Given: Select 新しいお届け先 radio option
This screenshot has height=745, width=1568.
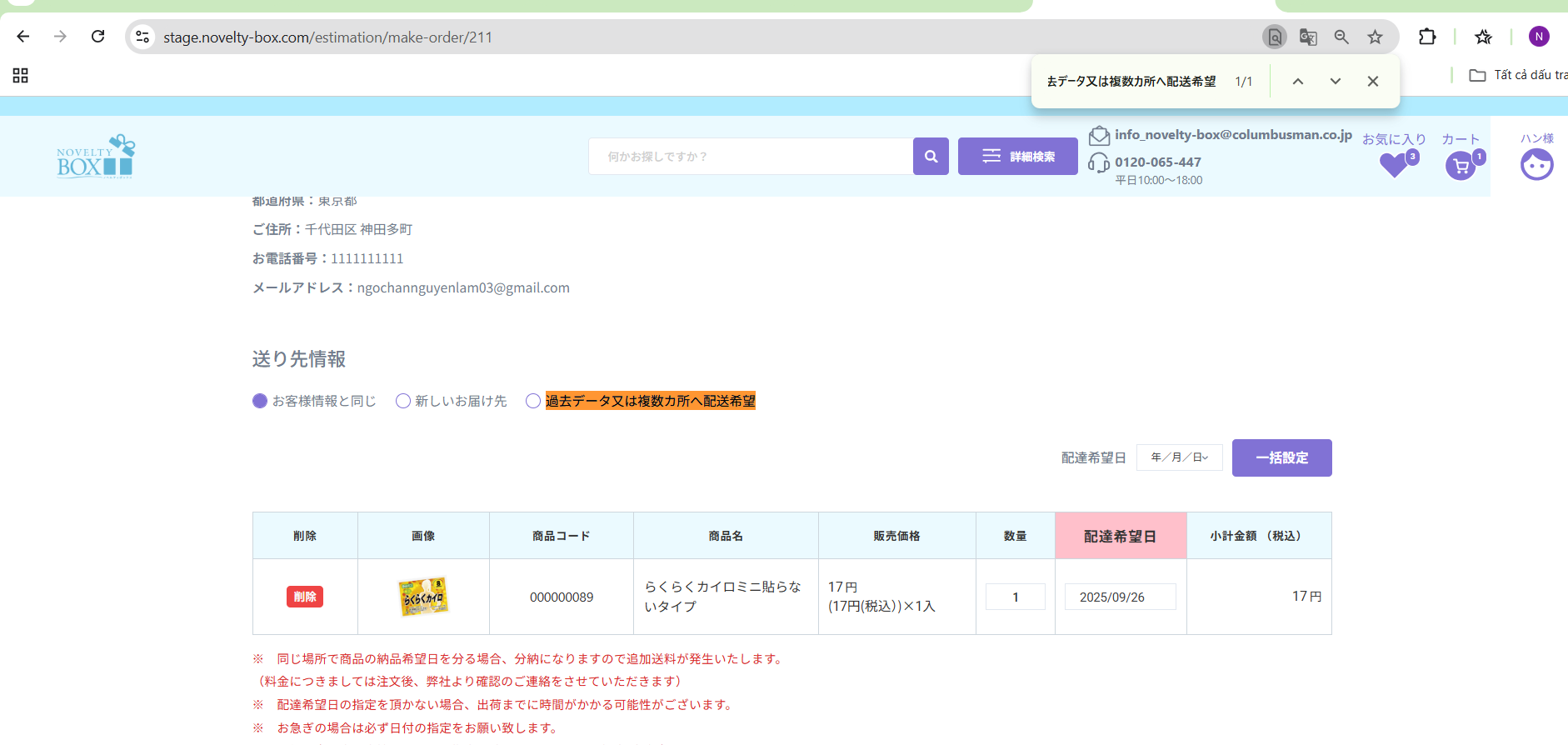Looking at the screenshot, I should [403, 401].
